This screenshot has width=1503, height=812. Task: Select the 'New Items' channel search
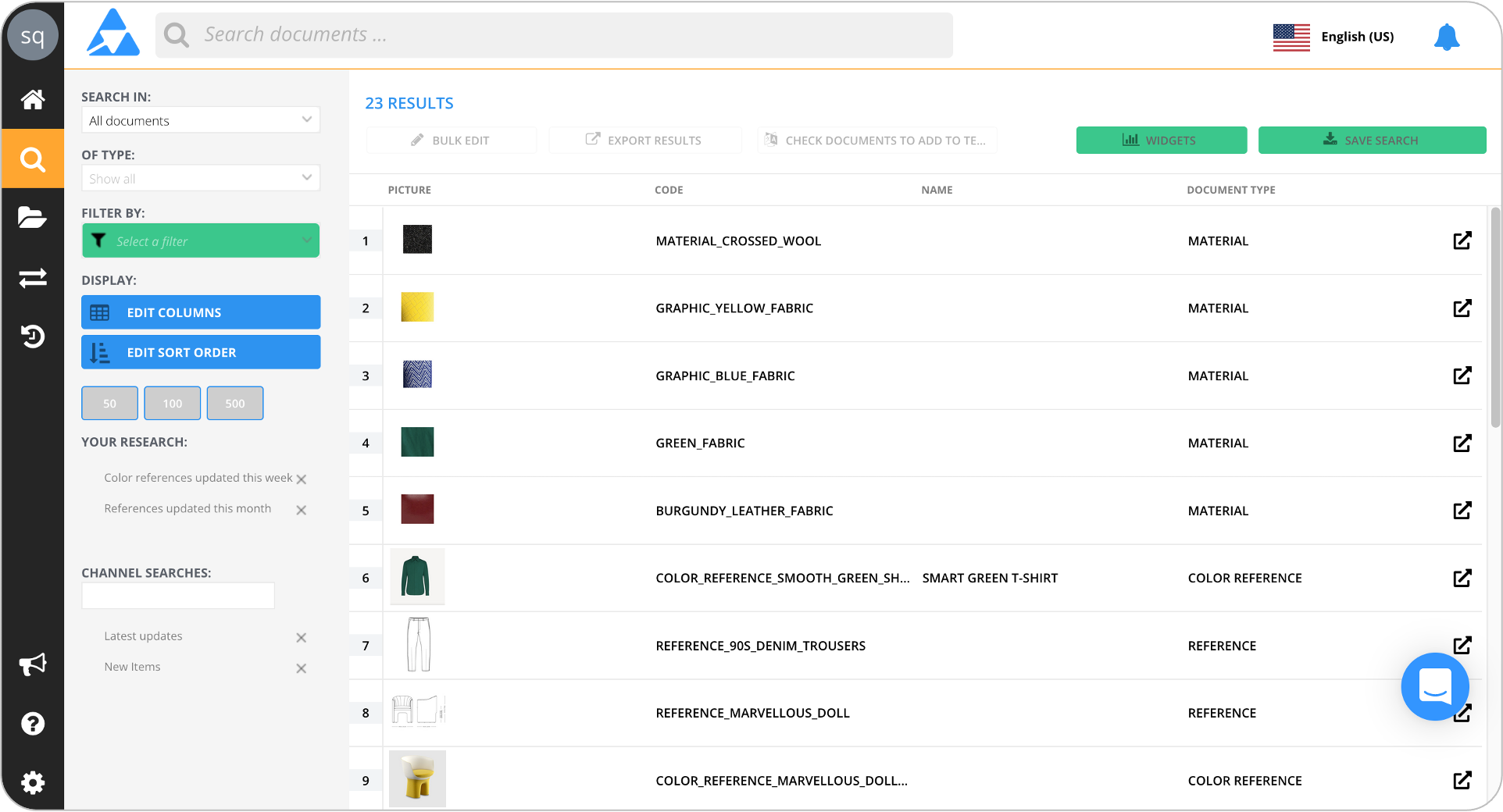132,667
